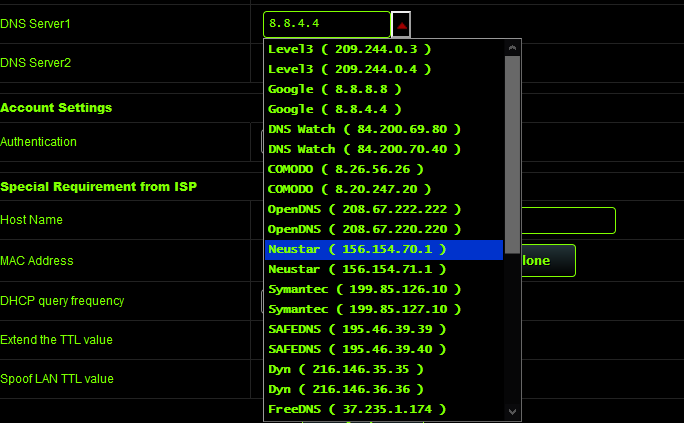Collapse the DNS Server1 dropdown arrow

(401, 24)
